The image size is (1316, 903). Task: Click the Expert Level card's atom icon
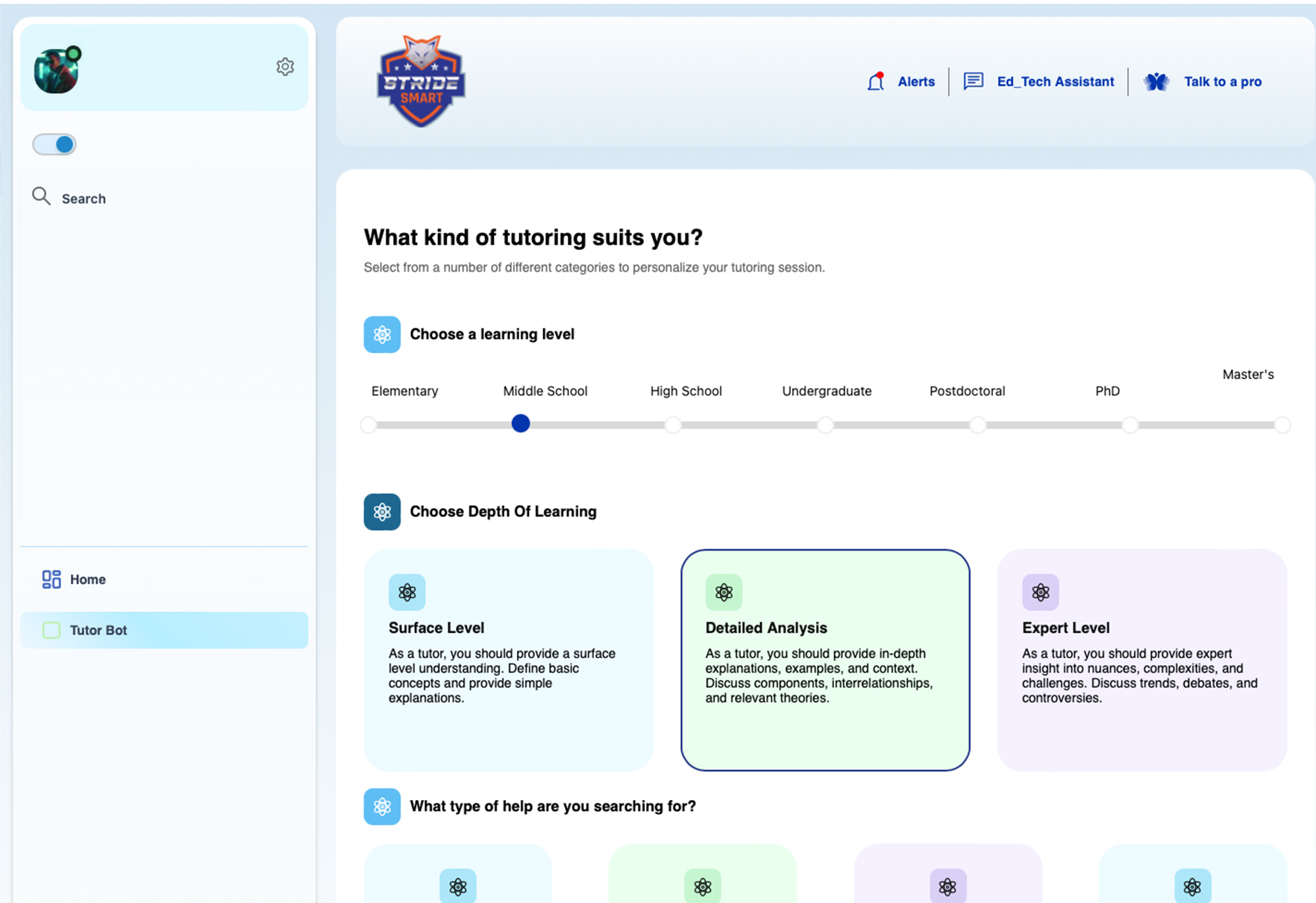click(x=1041, y=593)
